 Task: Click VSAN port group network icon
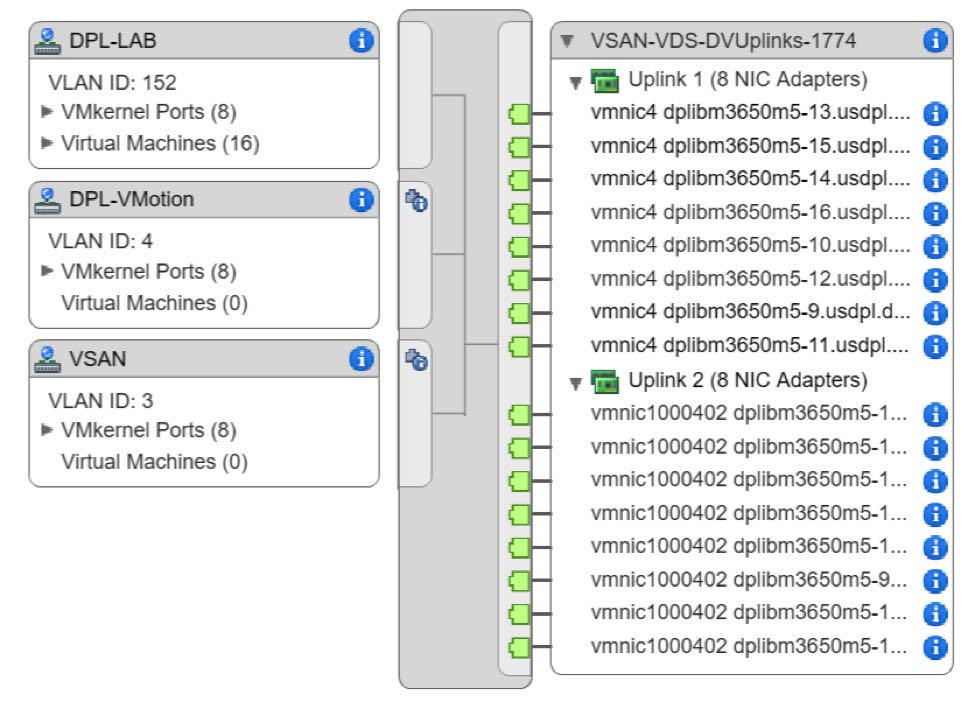coord(47,359)
